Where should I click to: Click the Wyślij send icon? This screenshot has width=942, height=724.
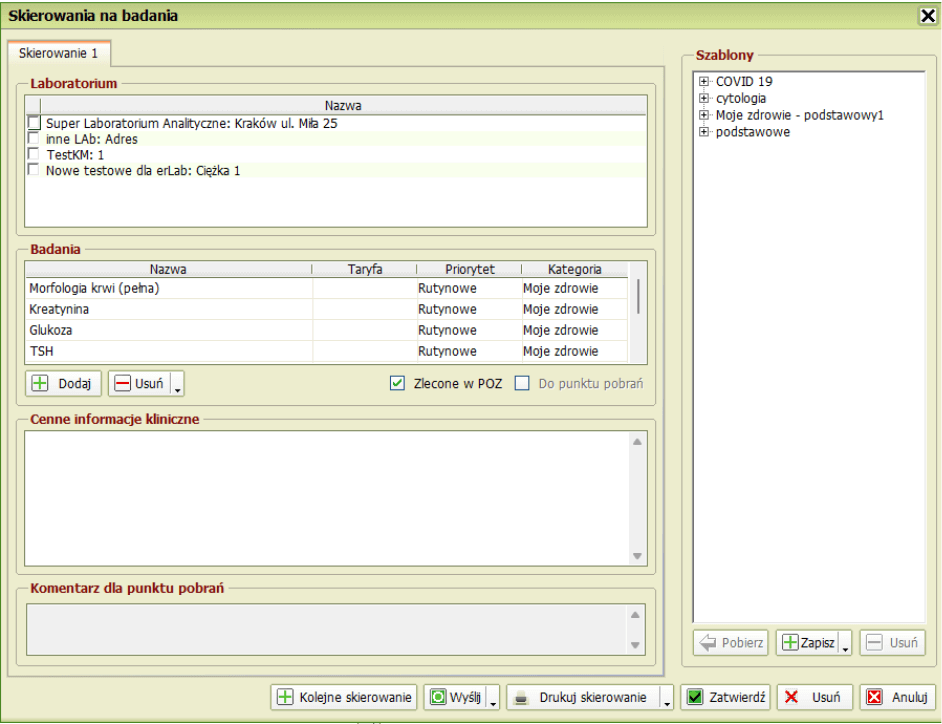point(438,698)
